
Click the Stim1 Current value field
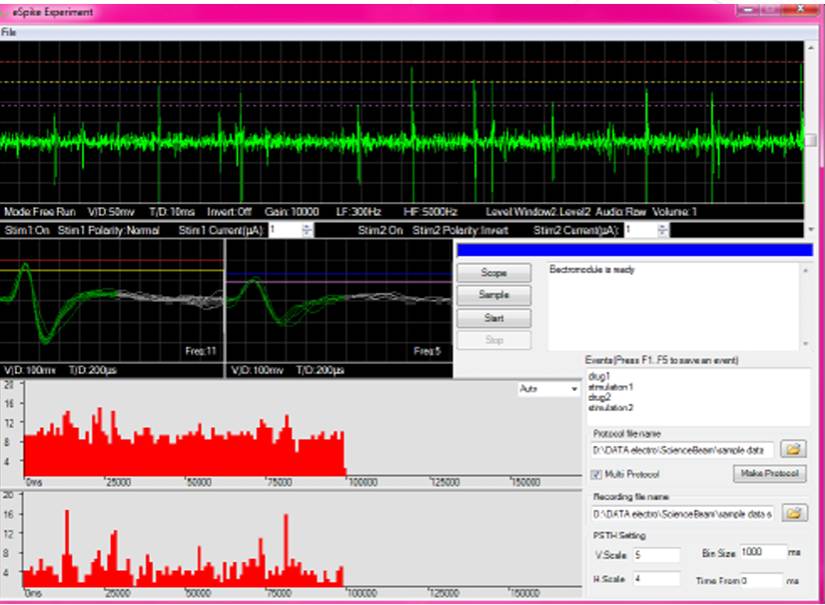(285, 230)
